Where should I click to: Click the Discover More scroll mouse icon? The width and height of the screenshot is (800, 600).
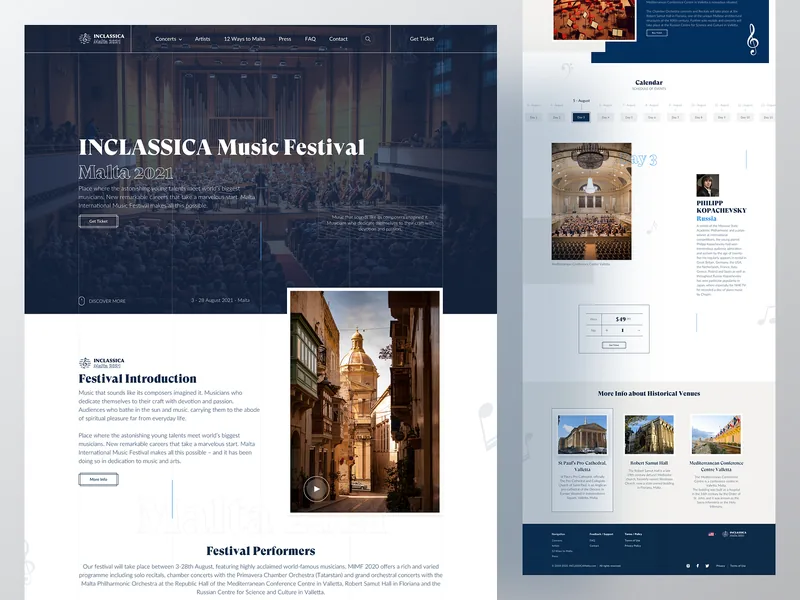tap(81, 301)
